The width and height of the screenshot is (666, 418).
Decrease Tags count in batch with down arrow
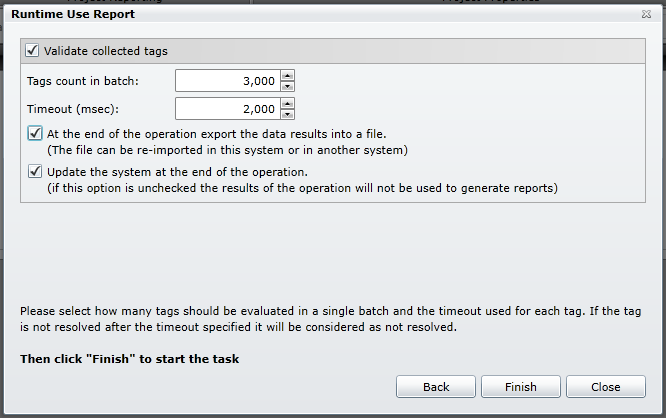tap(287, 86)
